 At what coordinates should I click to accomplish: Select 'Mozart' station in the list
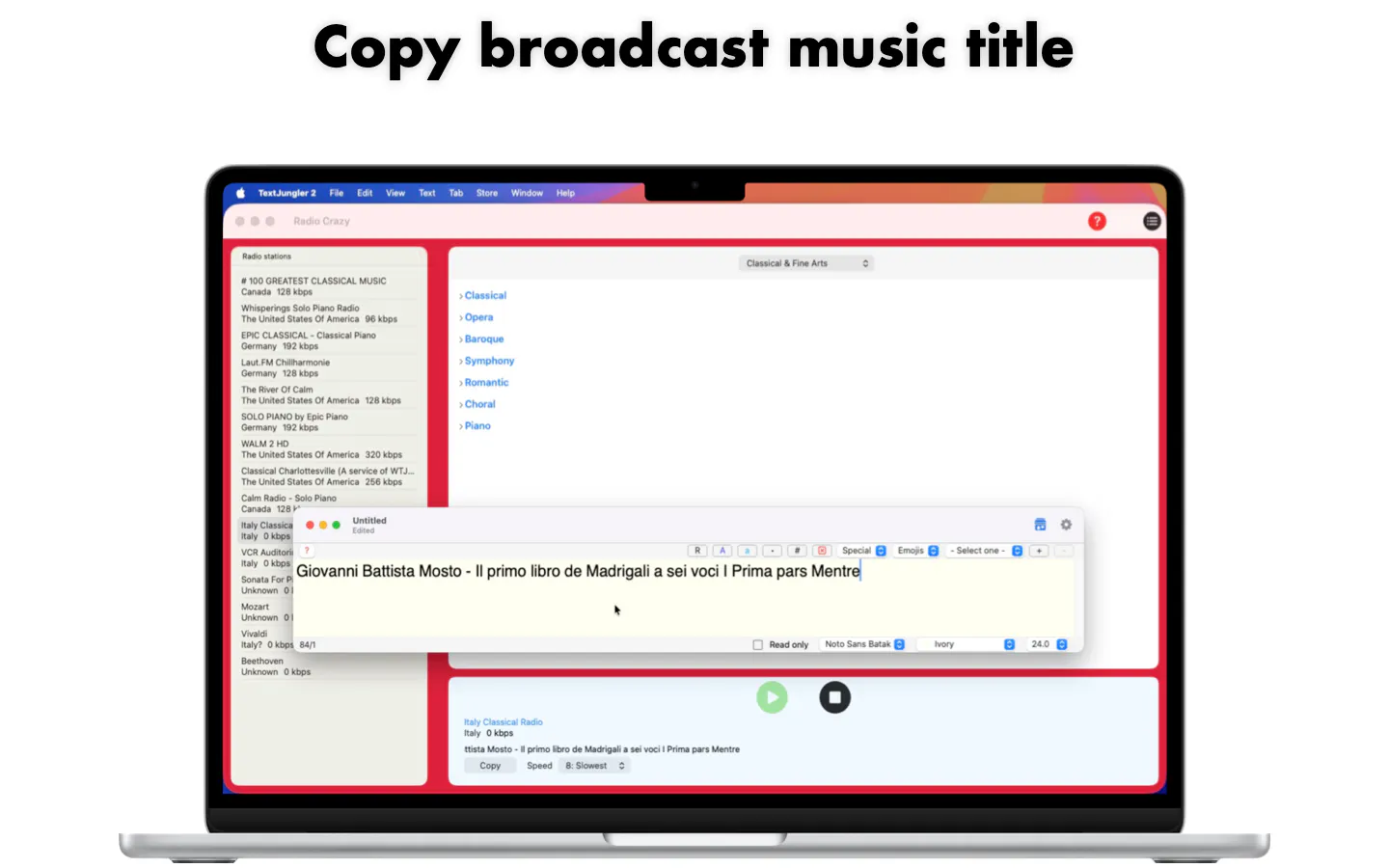[x=265, y=612]
